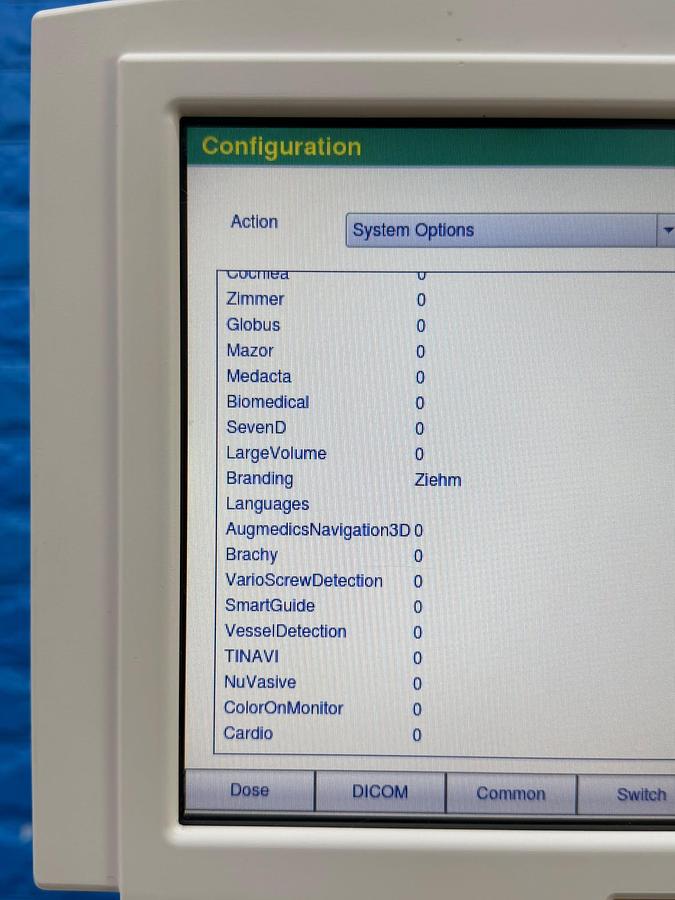This screenshot has width=675, height=900.
Task: Select the Globus option row
Action: click(445, 325)
